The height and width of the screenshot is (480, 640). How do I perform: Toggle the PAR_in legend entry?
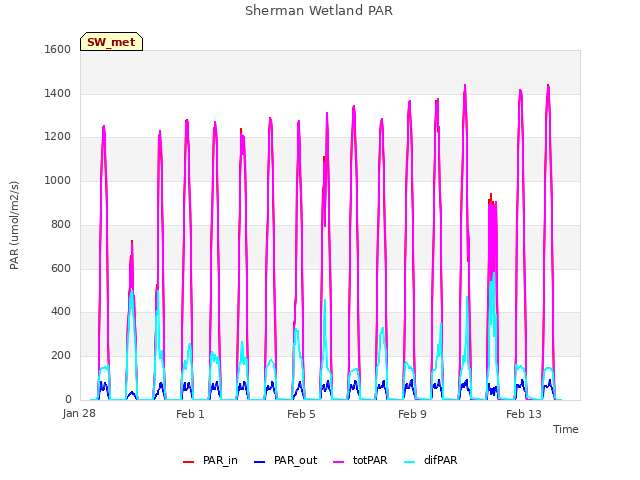210,460
